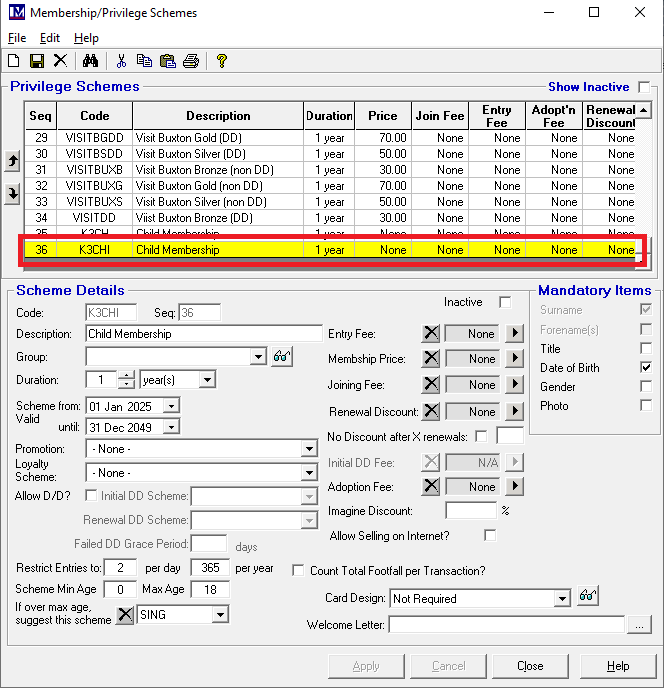Click the Description text field

coord(204,334)
